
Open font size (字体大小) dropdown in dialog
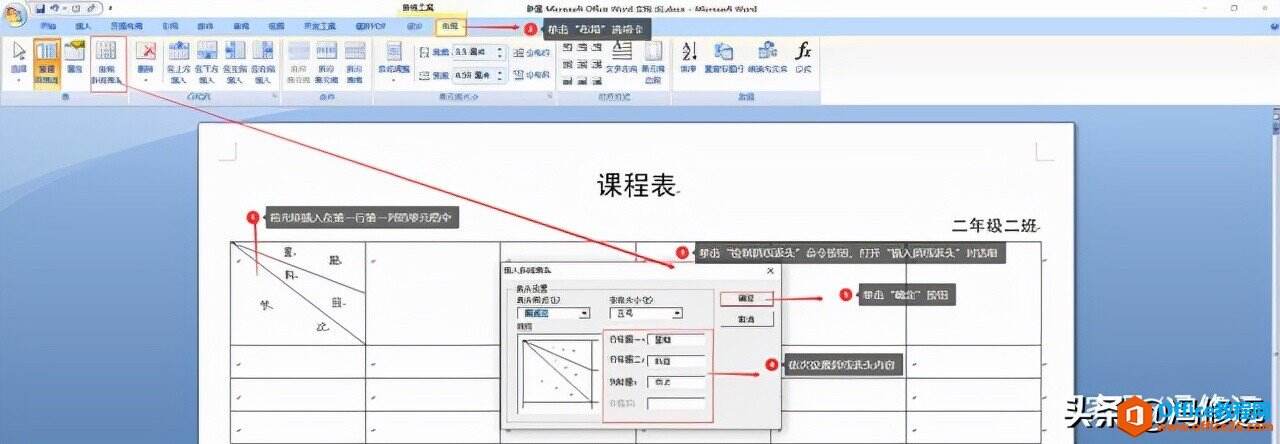(646, 313)
